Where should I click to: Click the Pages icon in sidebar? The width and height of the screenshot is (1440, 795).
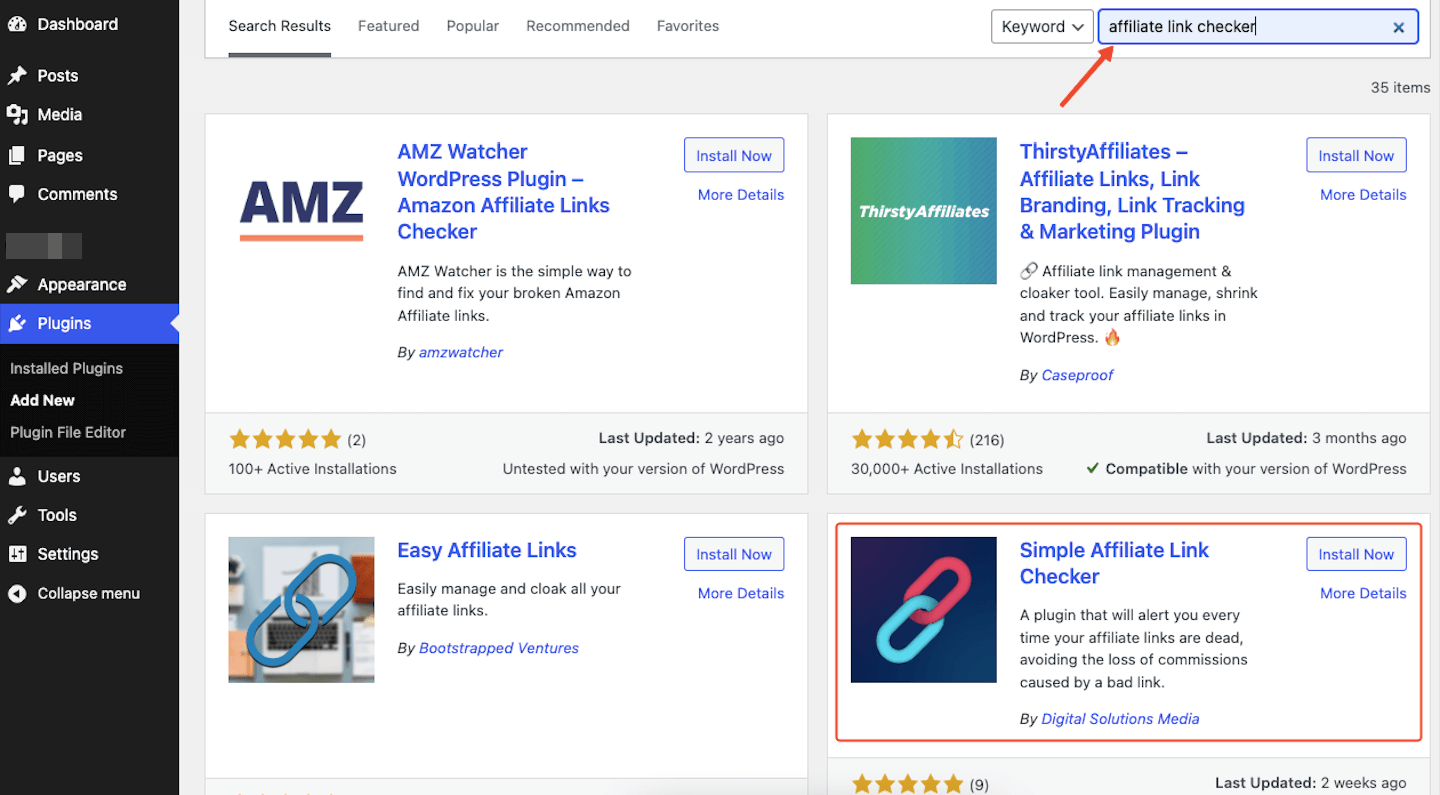[x=17, y=155]
